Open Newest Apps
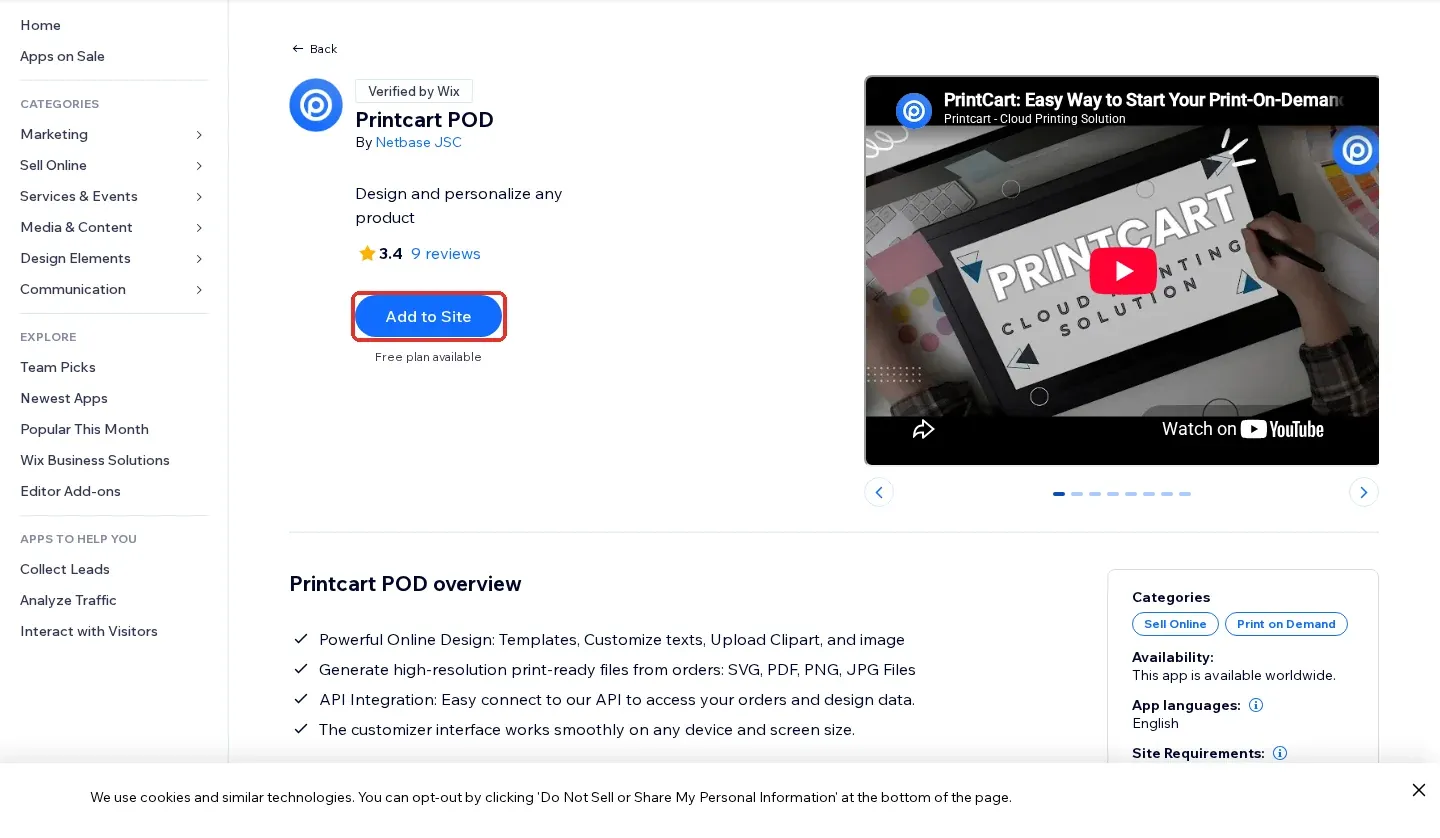The width and height of the screenshot is (1440, 838). point(64,398)
